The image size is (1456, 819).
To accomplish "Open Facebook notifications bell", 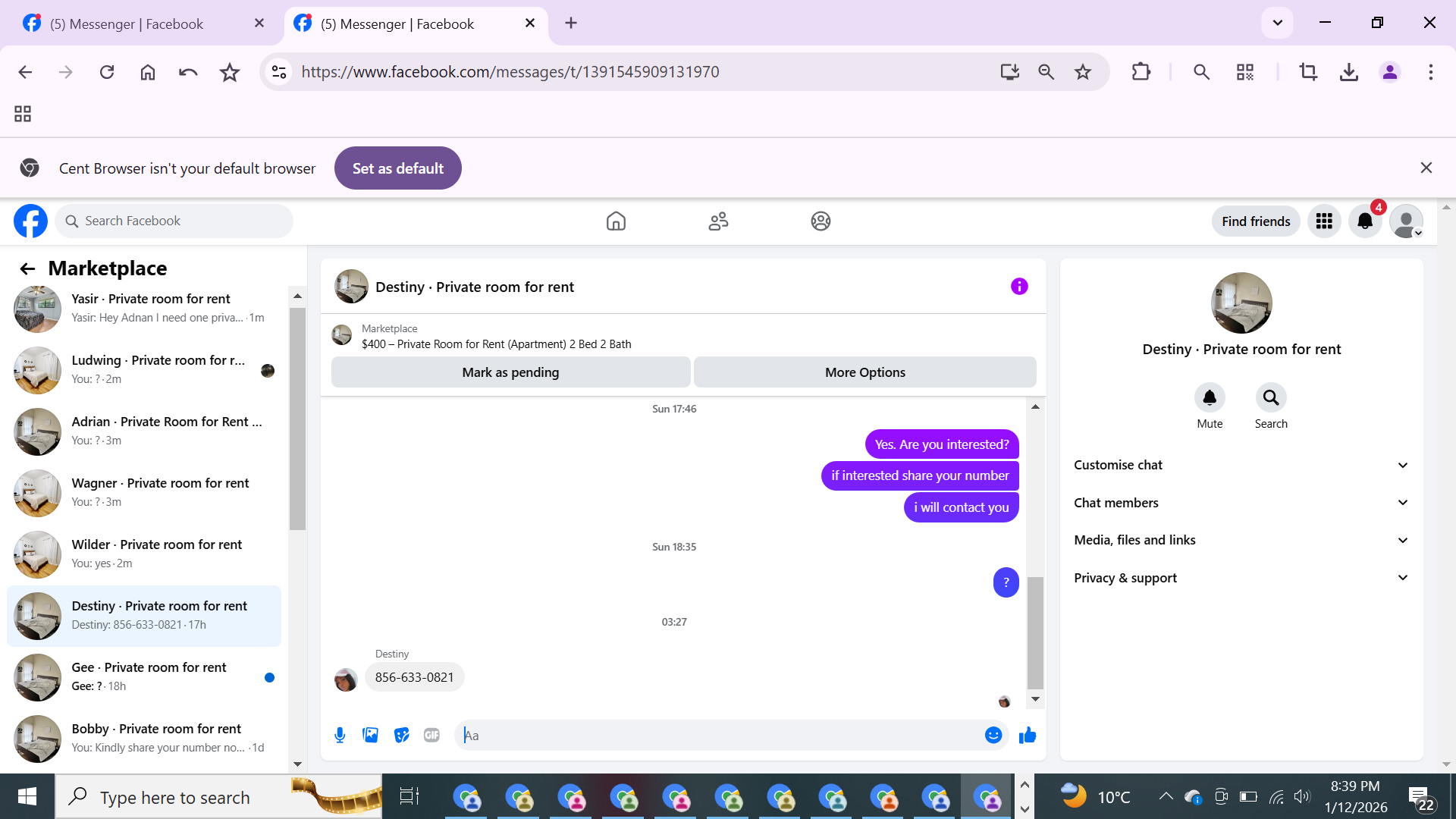I will pos(1365,221).
